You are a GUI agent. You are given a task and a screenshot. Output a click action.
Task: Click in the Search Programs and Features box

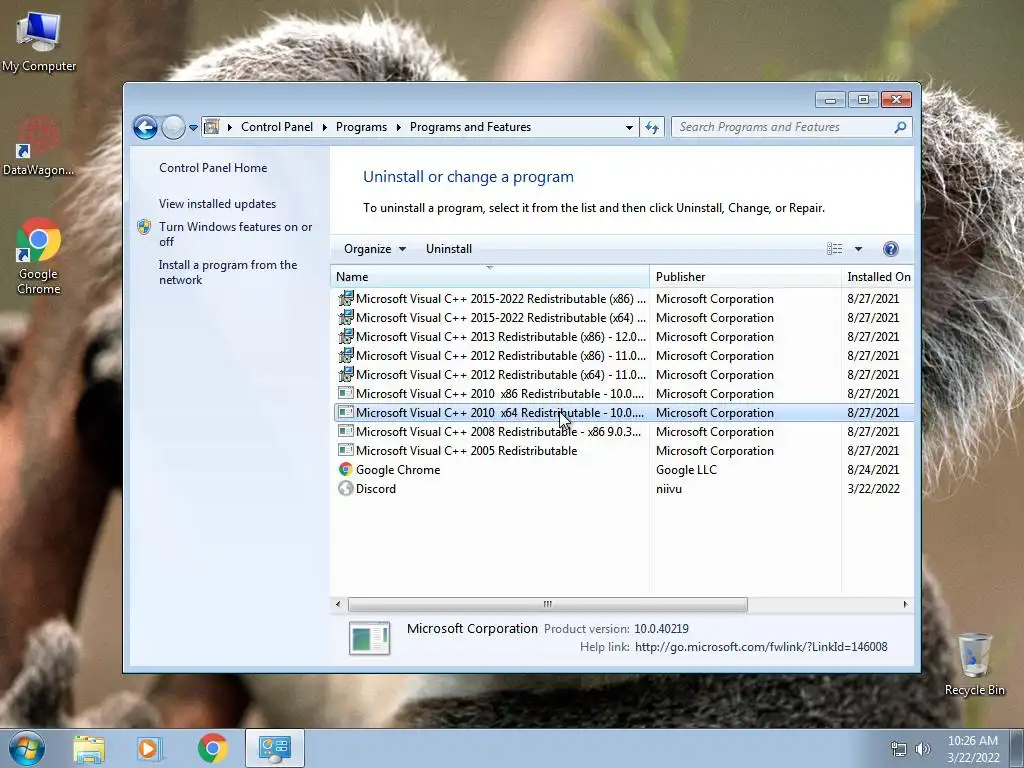(x=784, y=127)
